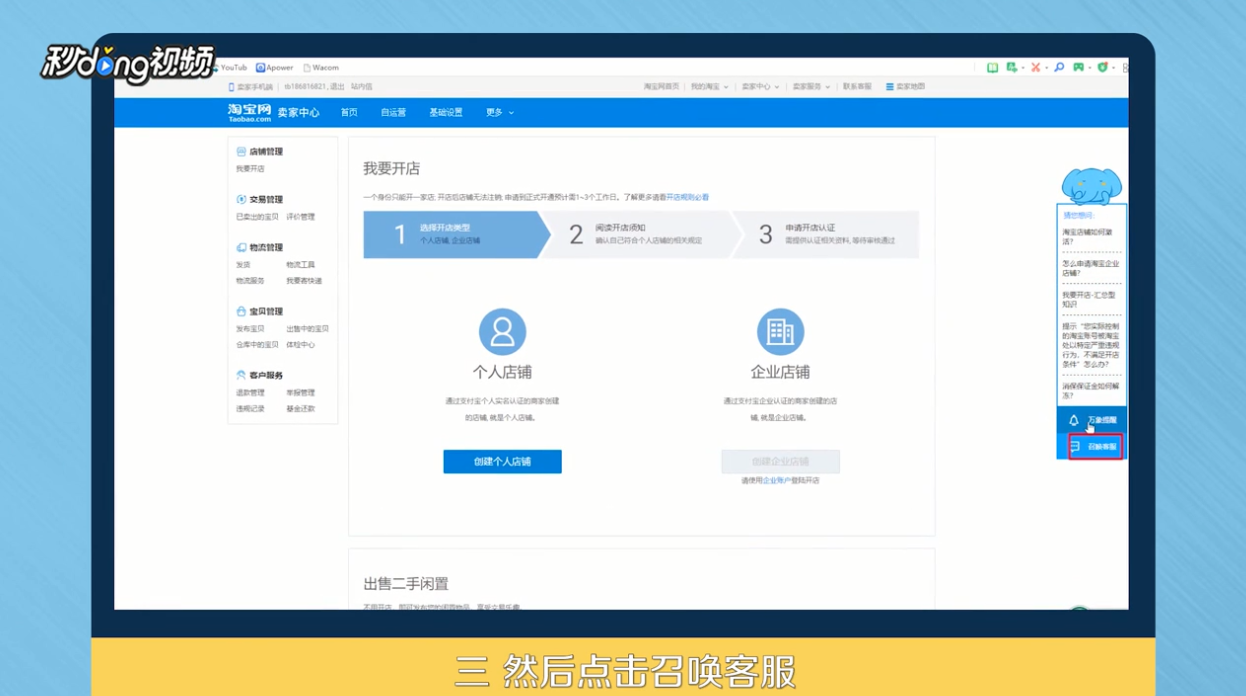Click the 创建个人店铺 button

pyautogui.click(x=502, y=461)
